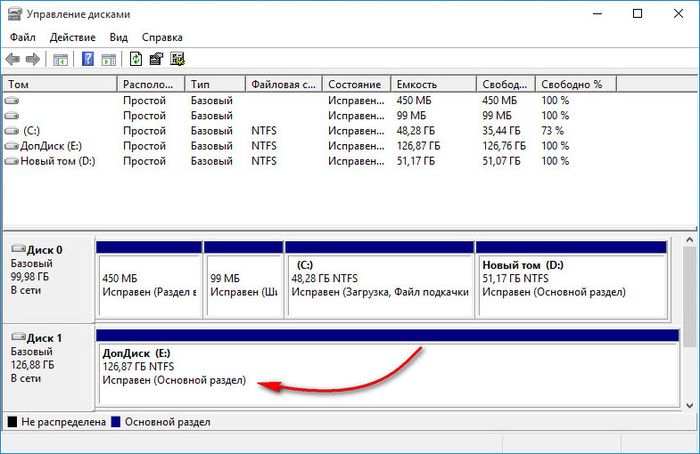Click the disk pane vertical scrollbar thumb
This screenshot has height=454, width=700.
690,296
